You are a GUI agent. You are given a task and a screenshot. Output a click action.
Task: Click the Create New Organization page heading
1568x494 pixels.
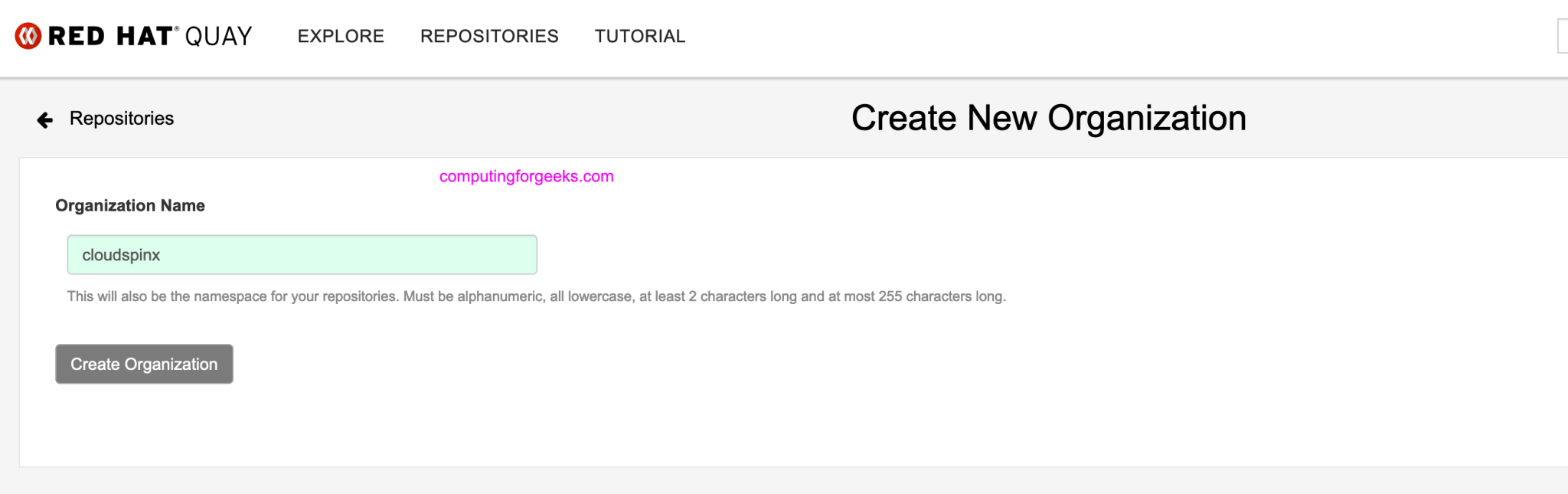click(x=1048, y=118)
